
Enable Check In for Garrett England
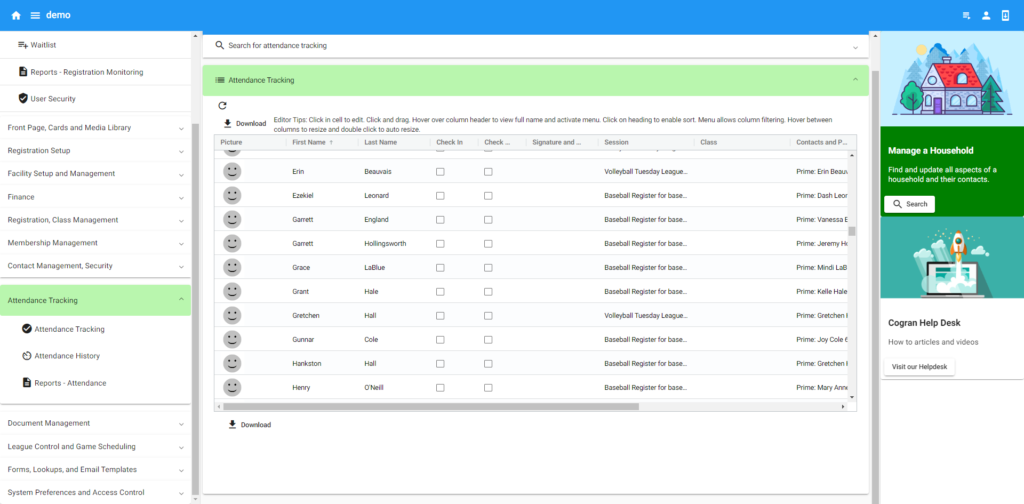pyautogui.click(x=440, y=219)
